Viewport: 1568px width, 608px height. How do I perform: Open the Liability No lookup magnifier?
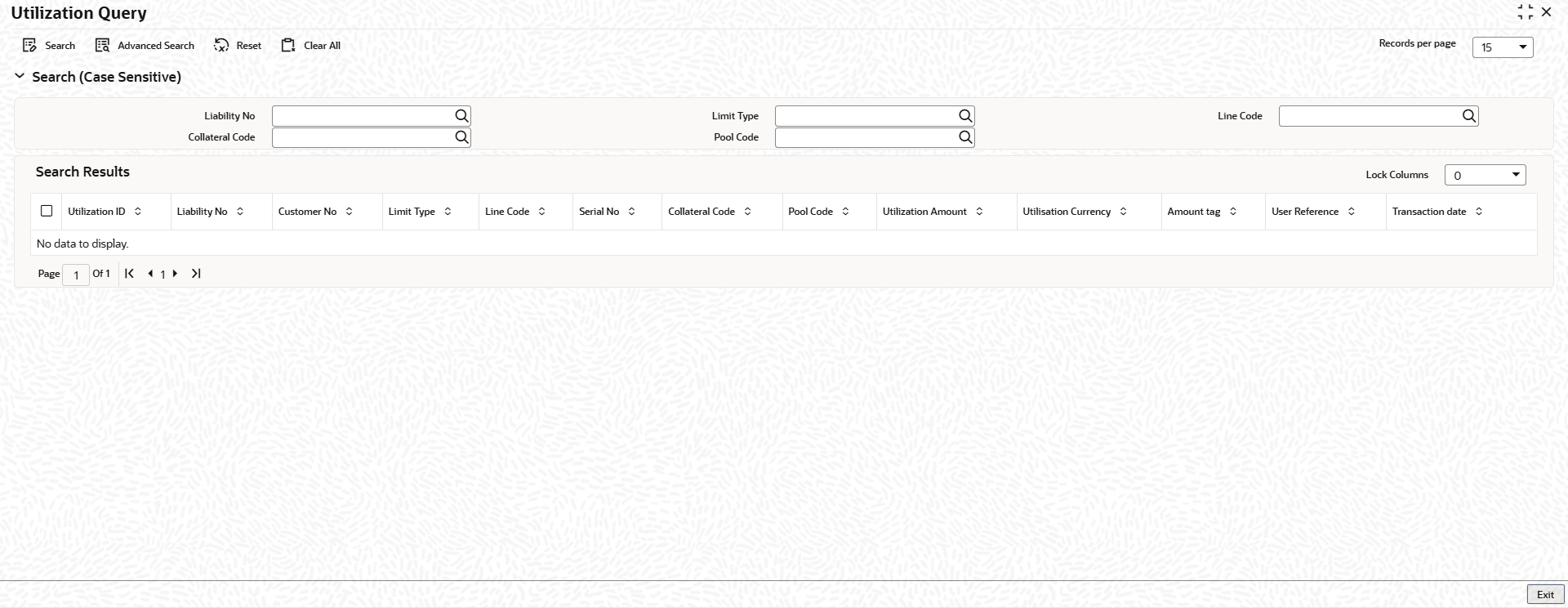461,116
